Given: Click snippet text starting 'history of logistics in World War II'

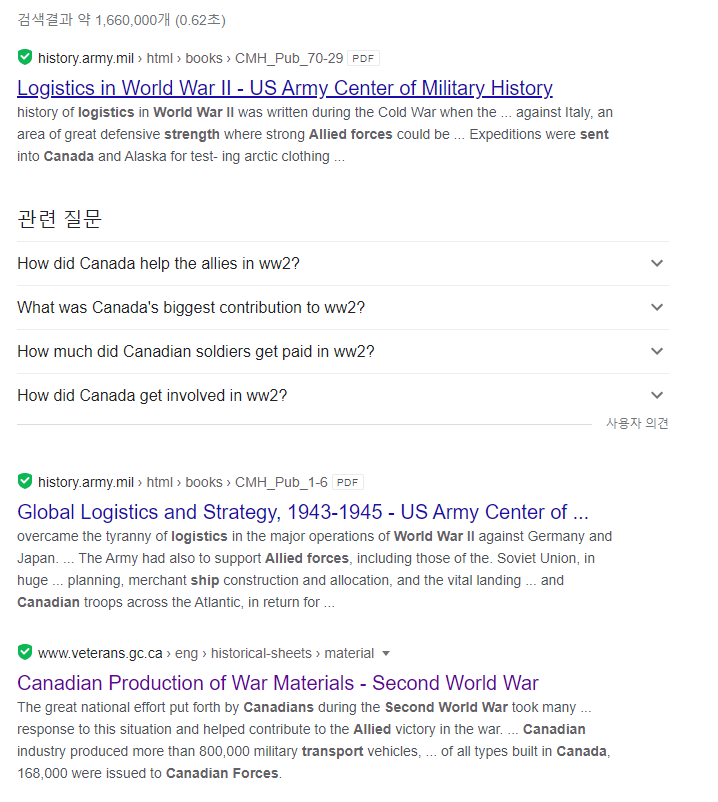Looking at the screenshot, I should [315, 134].
